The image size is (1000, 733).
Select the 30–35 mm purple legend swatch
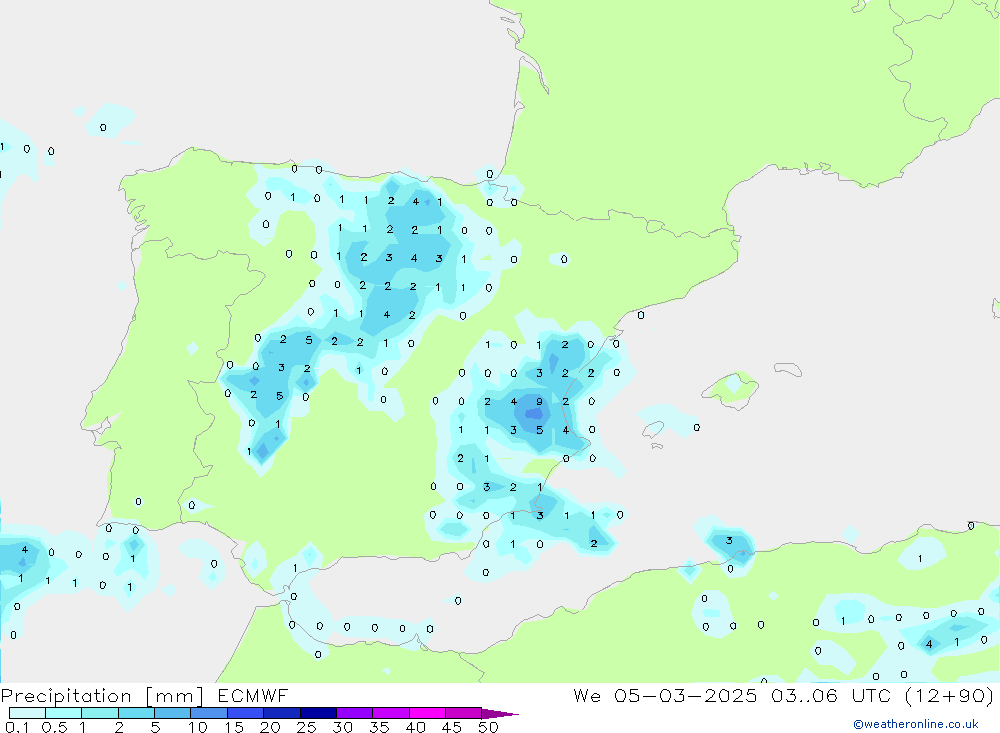355,713
